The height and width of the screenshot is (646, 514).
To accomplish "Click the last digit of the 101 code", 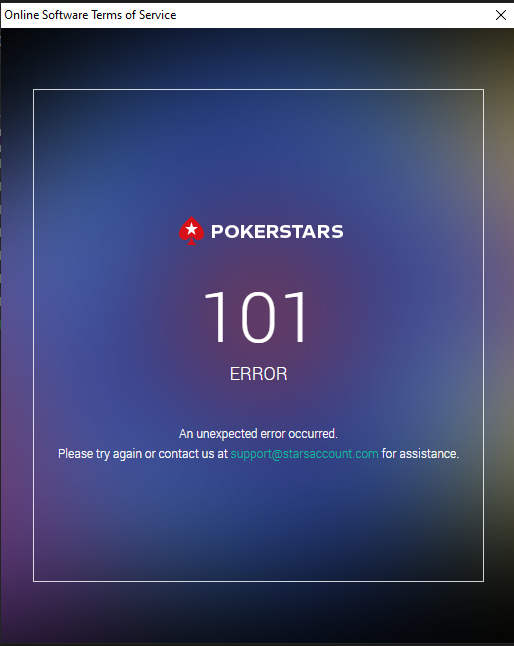I will point(297,316).
